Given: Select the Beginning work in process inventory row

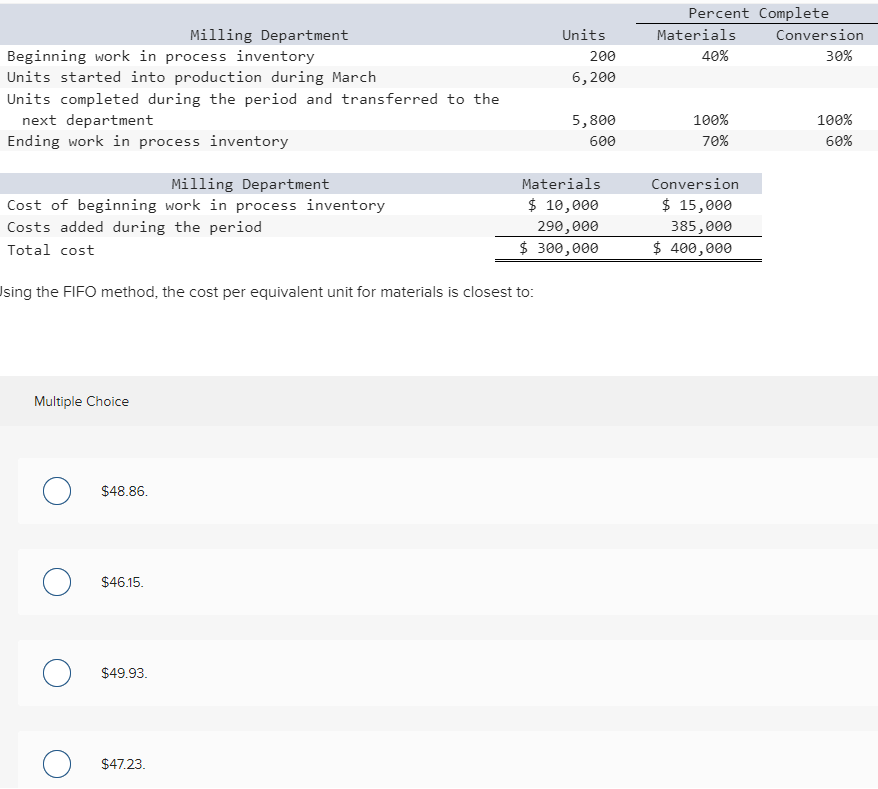Looking at the screenshot, I should click(x=158, y=56).
